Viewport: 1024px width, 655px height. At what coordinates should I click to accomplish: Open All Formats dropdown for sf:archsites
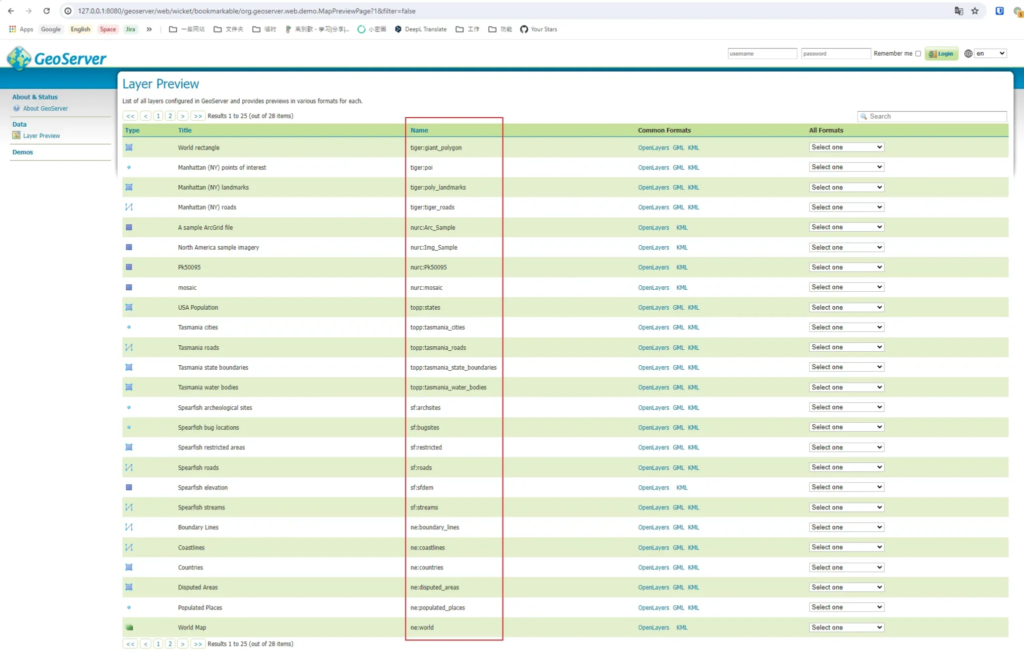coord(846,407)
